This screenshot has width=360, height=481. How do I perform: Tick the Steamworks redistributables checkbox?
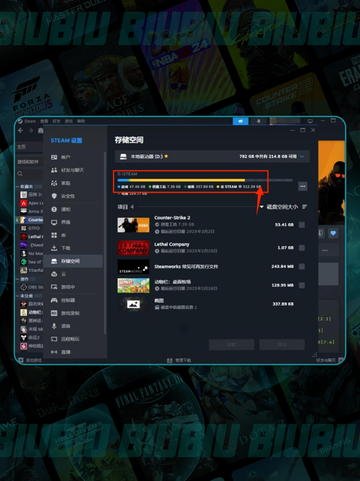point(302,266)
